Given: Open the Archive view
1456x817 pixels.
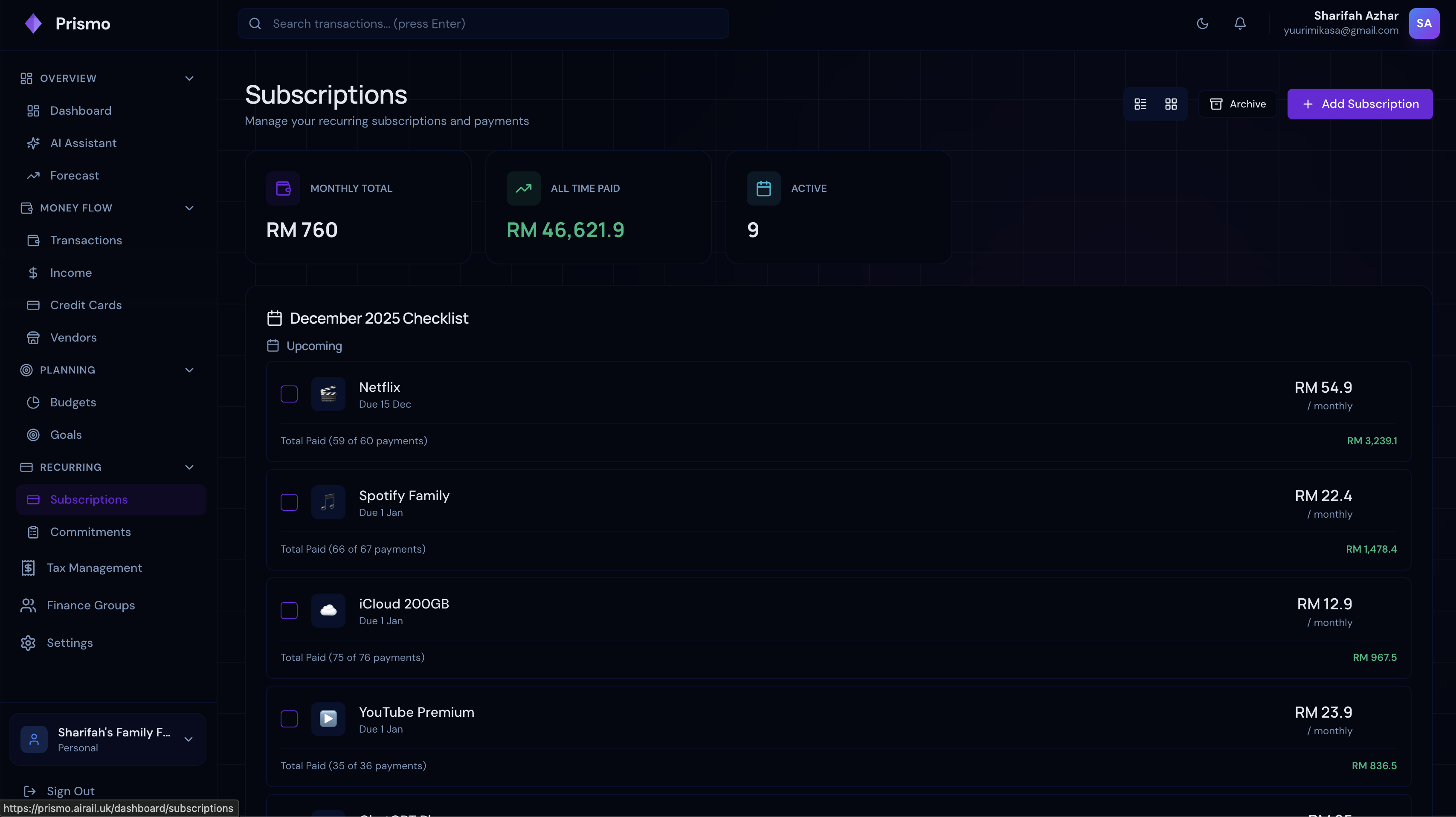Looking at the screenshot, I should click(1237, 104).
